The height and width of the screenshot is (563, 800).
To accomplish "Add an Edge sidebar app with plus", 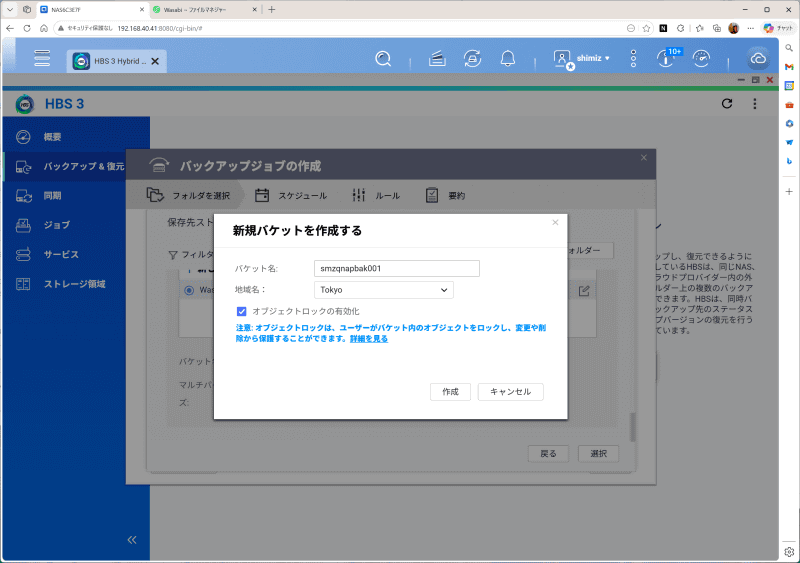I will pos(789,191).
